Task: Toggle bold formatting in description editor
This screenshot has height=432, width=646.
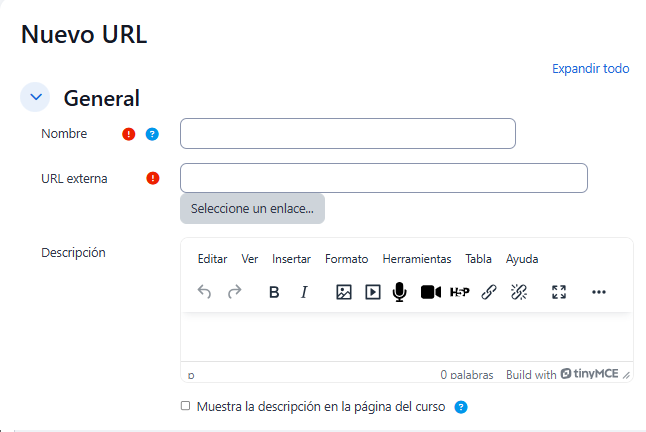Action: (274, 292)
